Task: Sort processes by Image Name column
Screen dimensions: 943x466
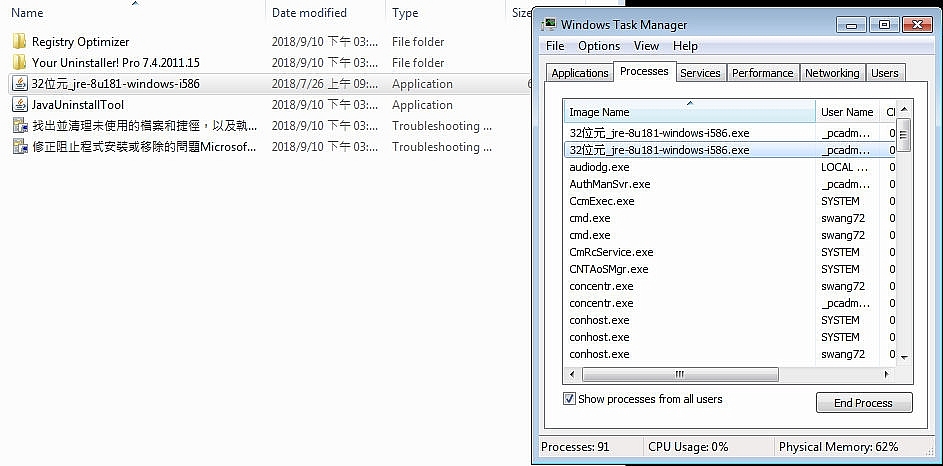Action: 689,112
